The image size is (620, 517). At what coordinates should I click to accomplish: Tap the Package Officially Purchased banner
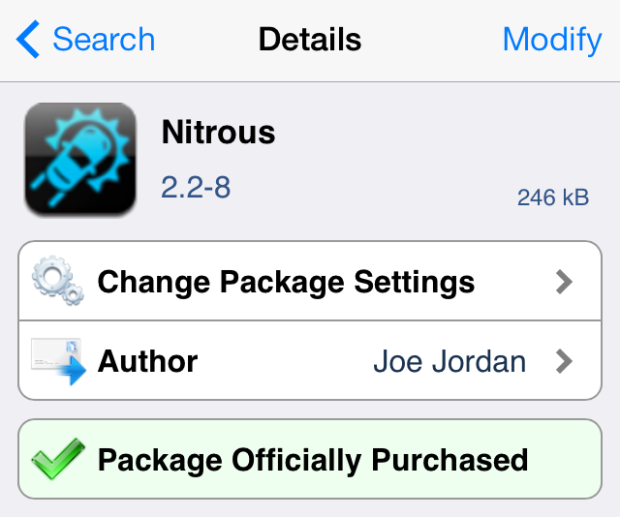coord(310,459)
